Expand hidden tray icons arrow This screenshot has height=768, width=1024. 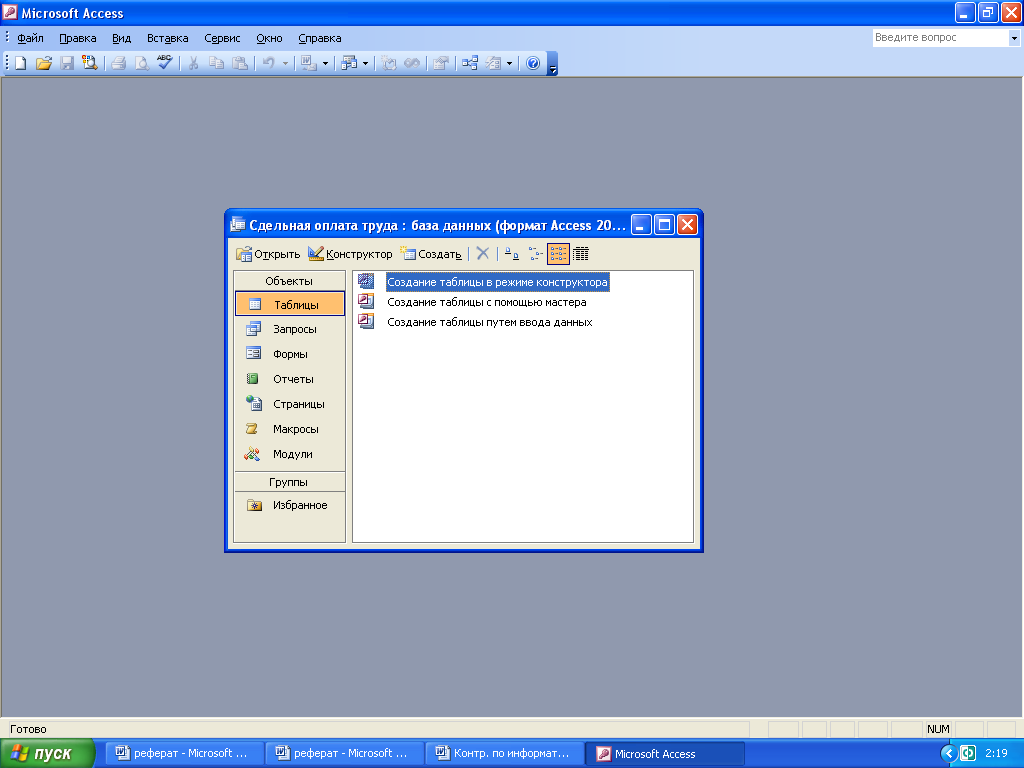click(948, 754)
